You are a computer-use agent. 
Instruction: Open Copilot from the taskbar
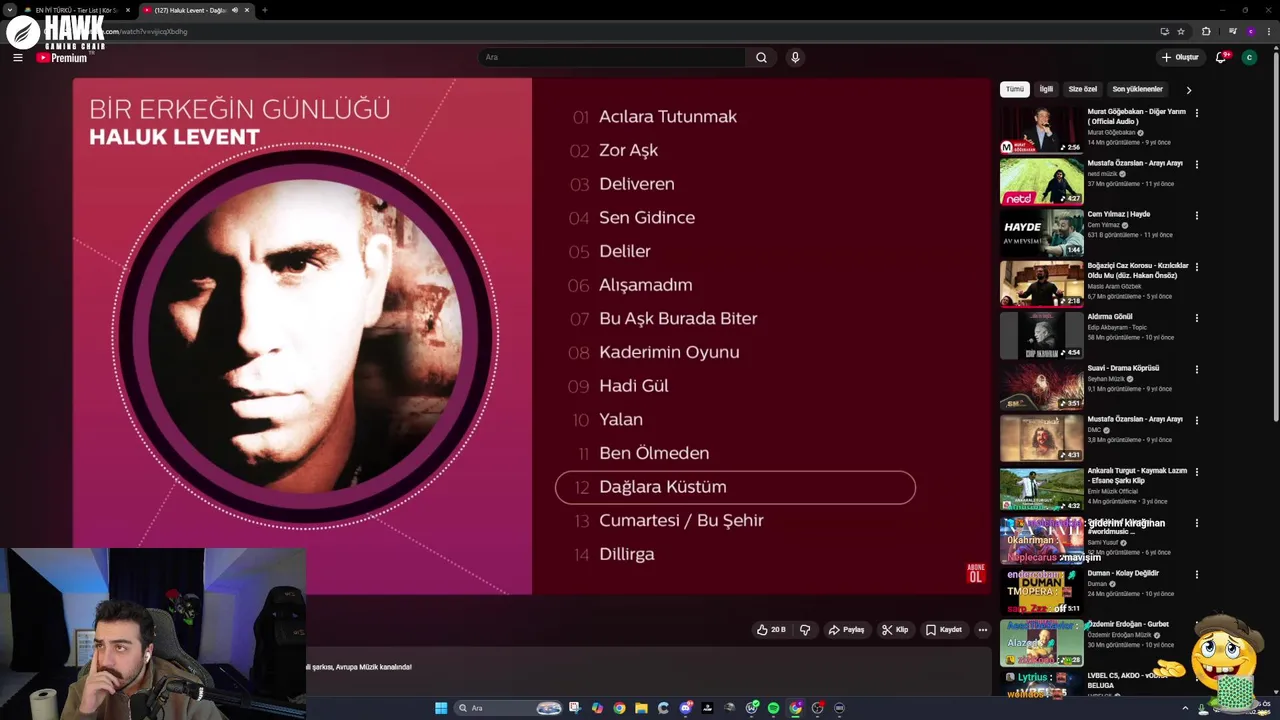597,708
